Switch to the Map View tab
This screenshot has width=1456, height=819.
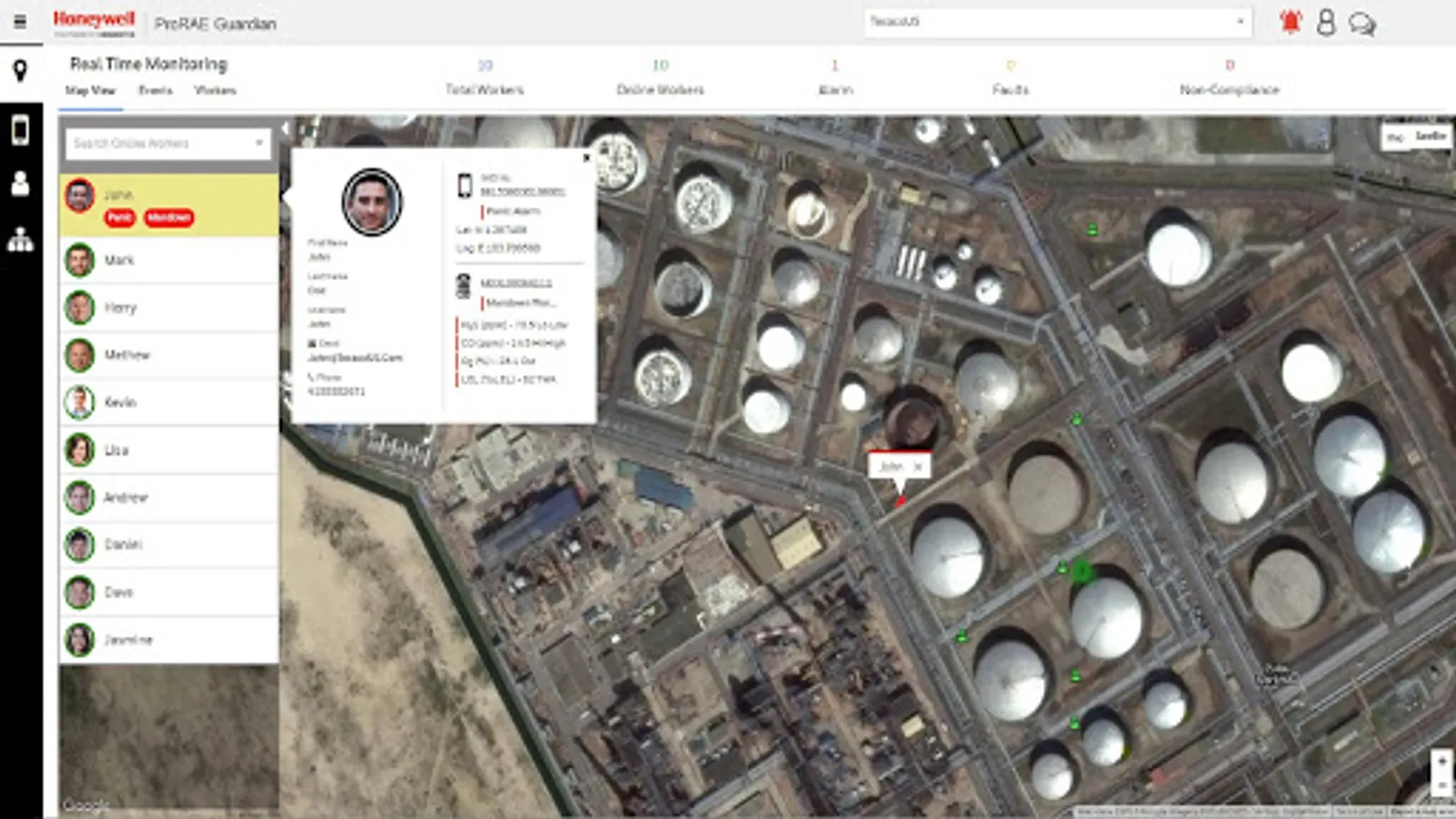[x=90, y=90]
